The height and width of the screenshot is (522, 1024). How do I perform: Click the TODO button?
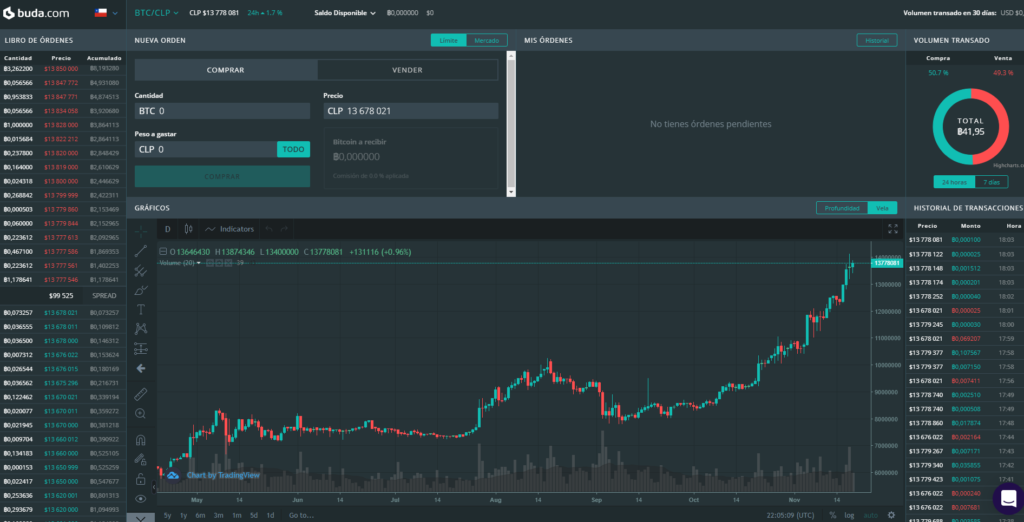pos(293,149)
